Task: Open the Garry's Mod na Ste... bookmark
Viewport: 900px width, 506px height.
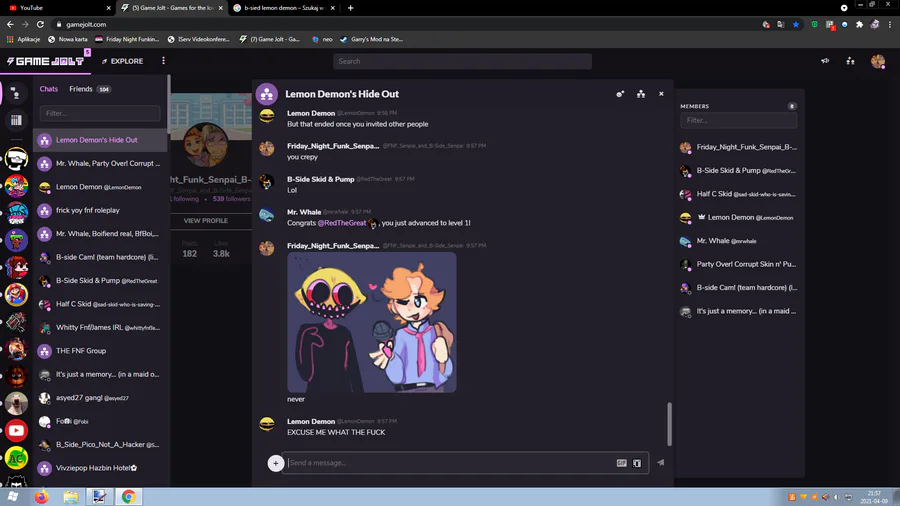Action: [x=371, y=40]
